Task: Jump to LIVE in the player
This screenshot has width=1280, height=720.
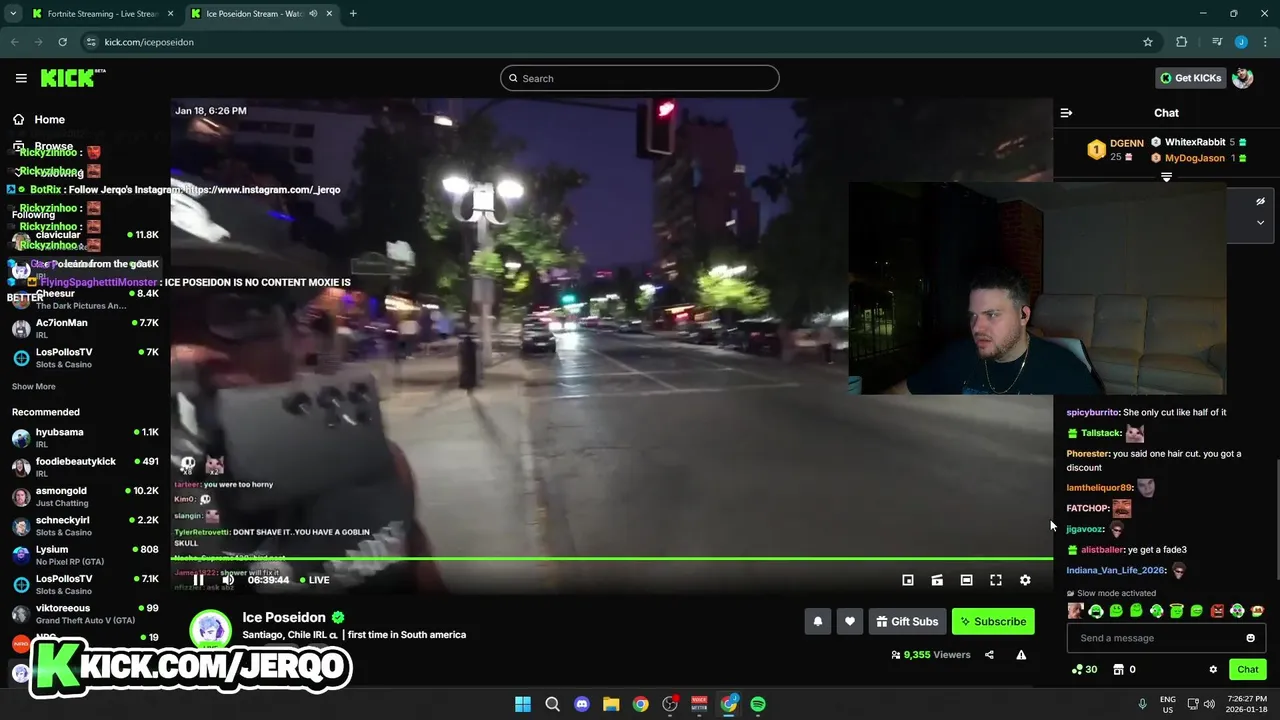Action: pos(314,580)
